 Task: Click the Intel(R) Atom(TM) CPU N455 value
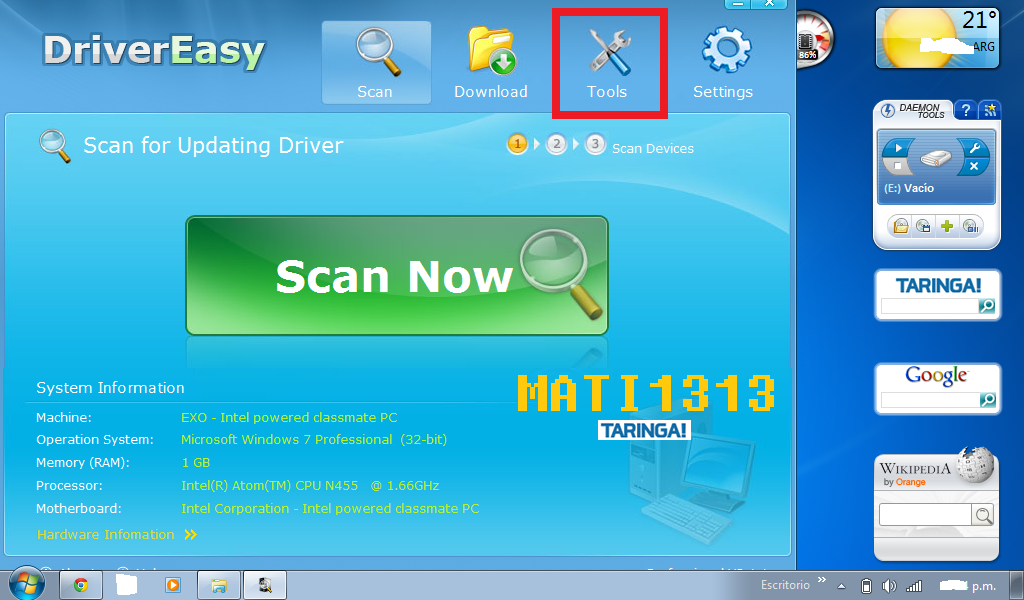click(310, 486)
